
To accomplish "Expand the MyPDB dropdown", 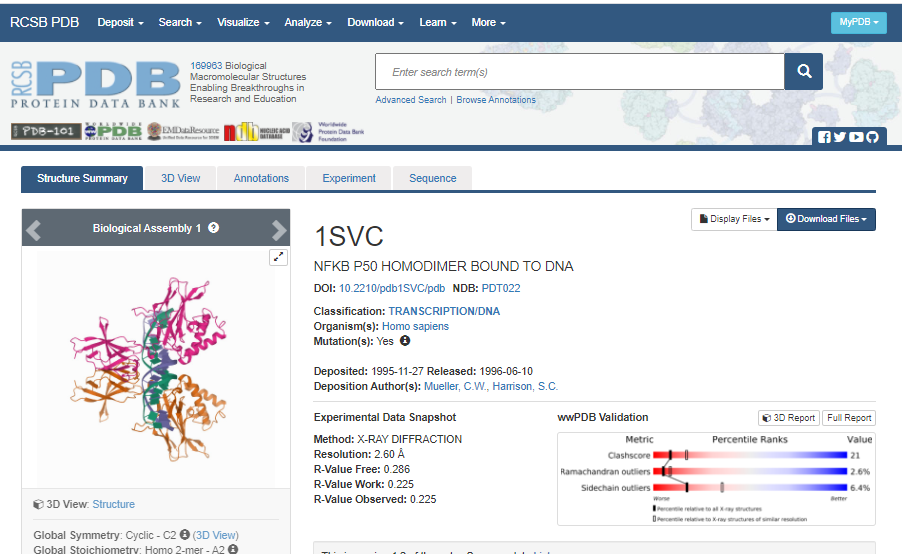I will click(x=858, y=22).
